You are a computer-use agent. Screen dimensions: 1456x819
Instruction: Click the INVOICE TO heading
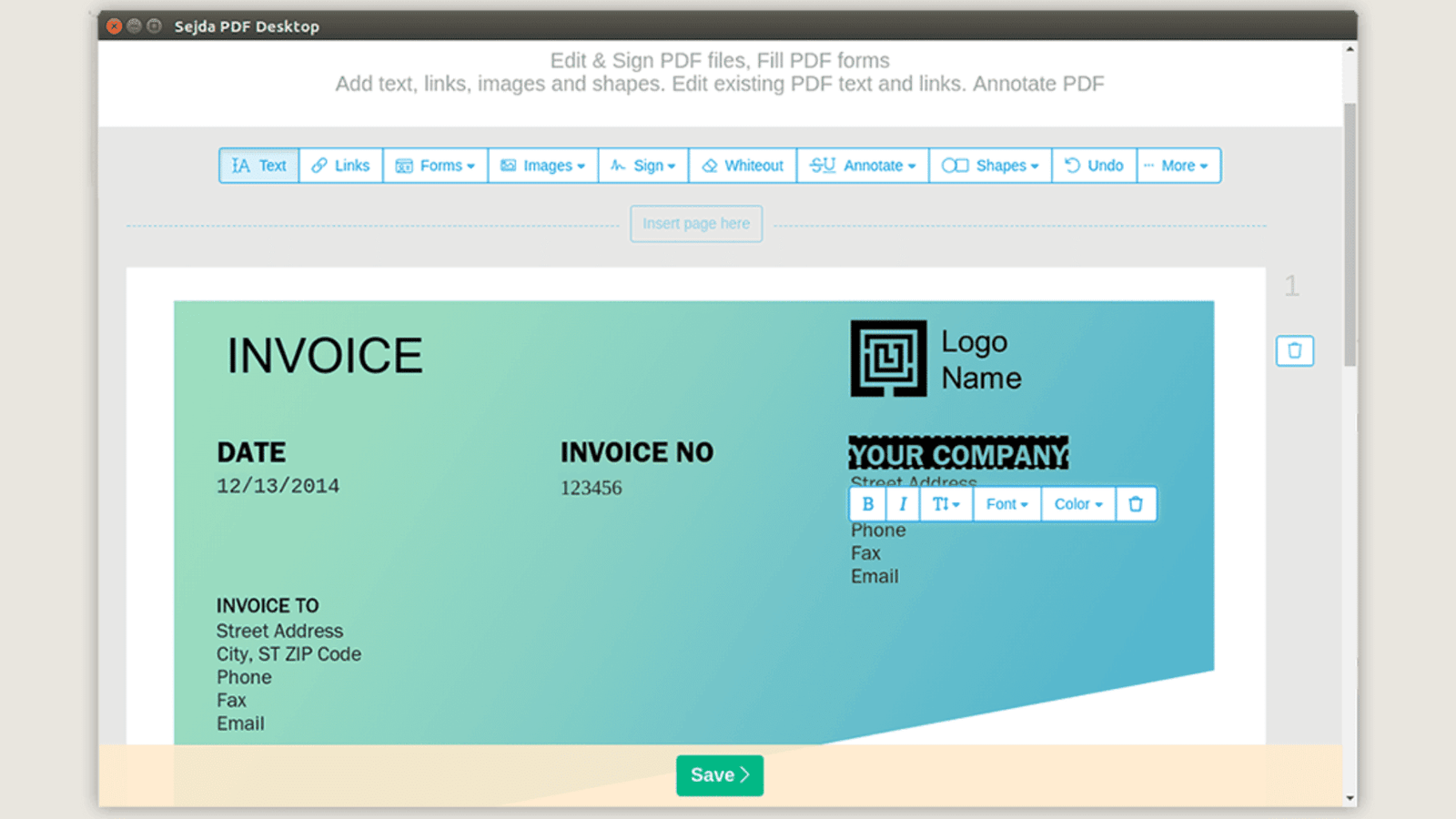point(268,606)
